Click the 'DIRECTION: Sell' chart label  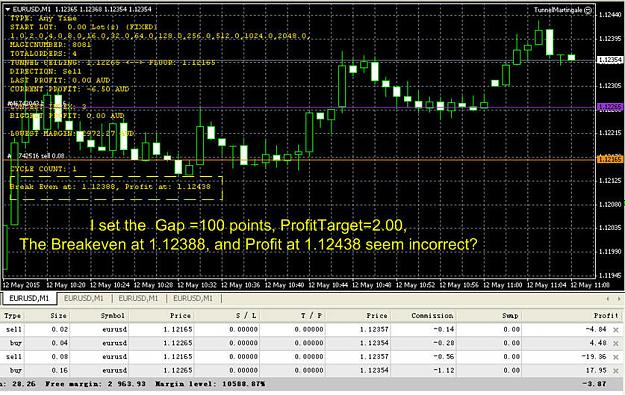[x=45, y=71]
